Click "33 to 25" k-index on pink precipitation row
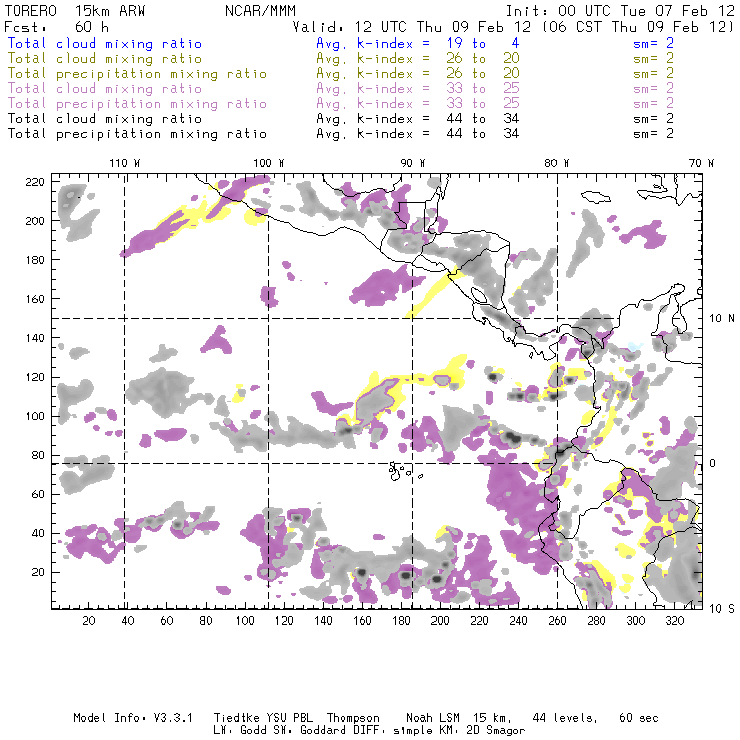This screenshot has width=740, height=740. click(483, 104)
